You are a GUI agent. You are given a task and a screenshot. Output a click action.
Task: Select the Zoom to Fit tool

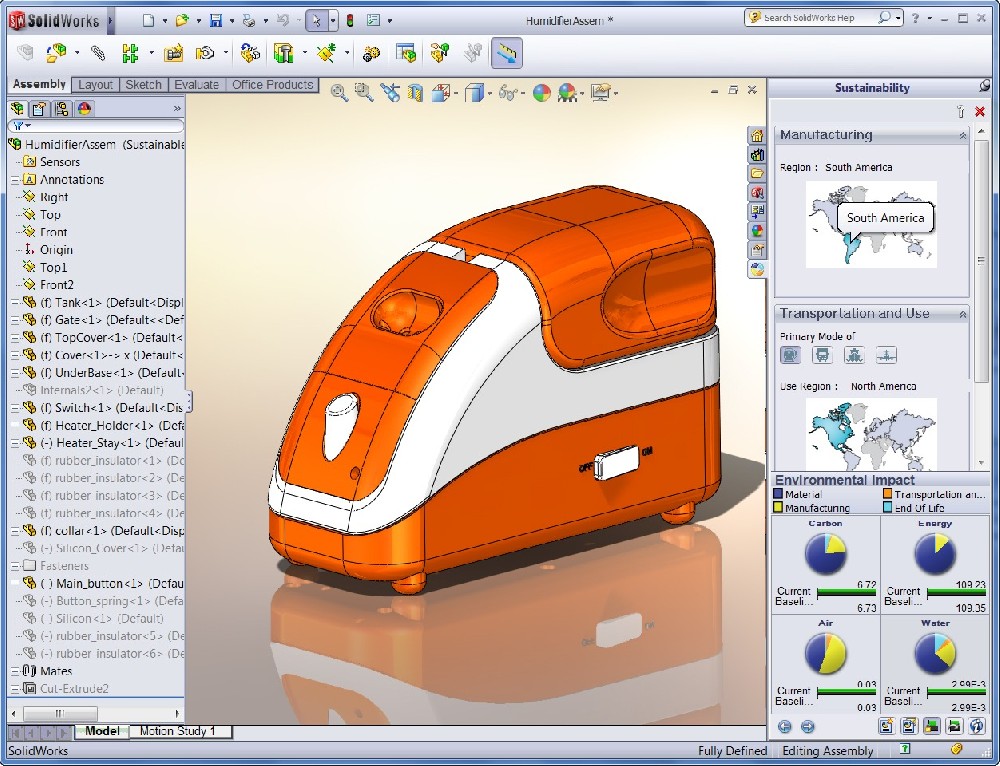click(x=337, y=92)
